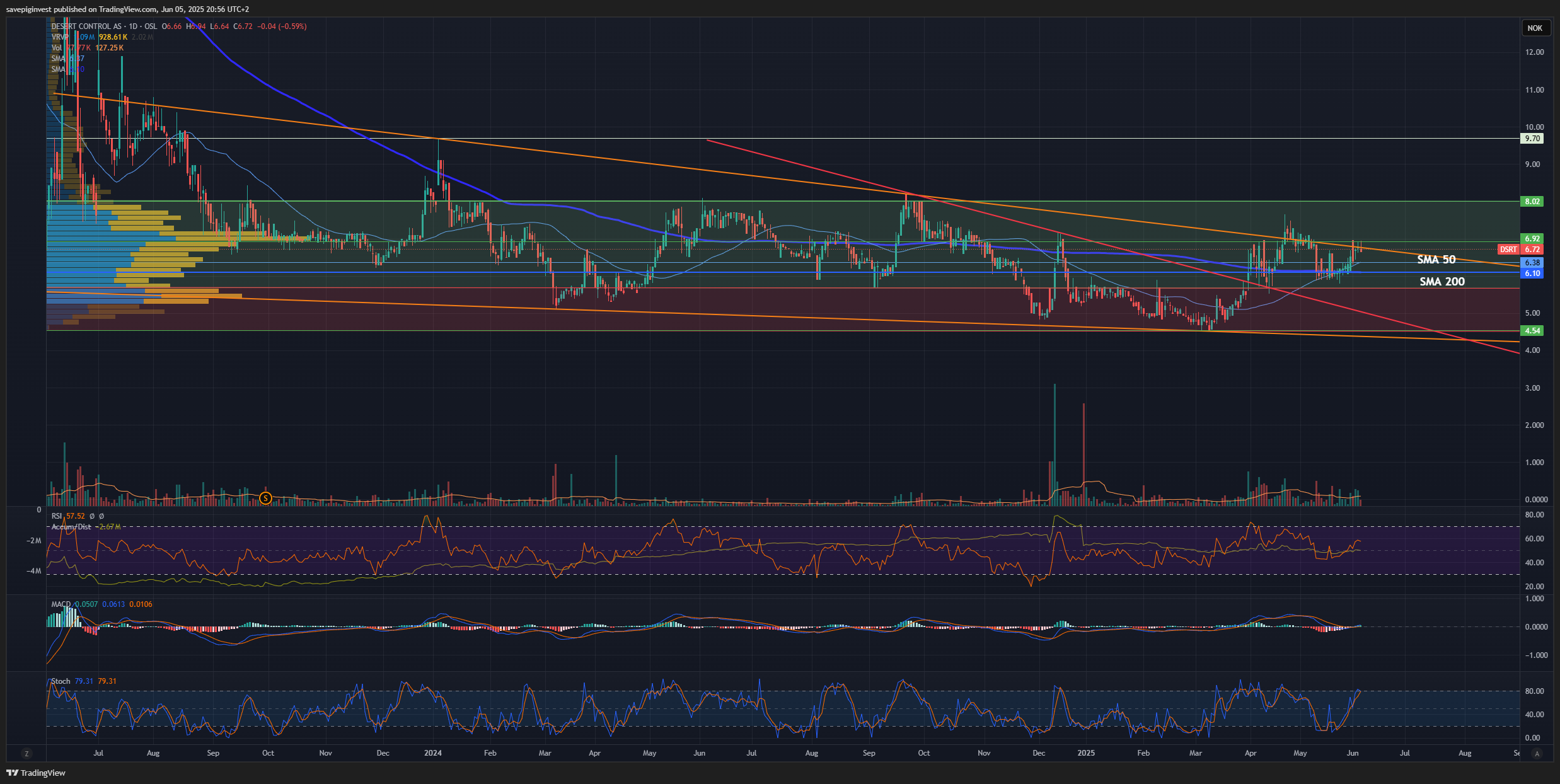
Task: Open the TradingView logo link
Action: (36, 773)
